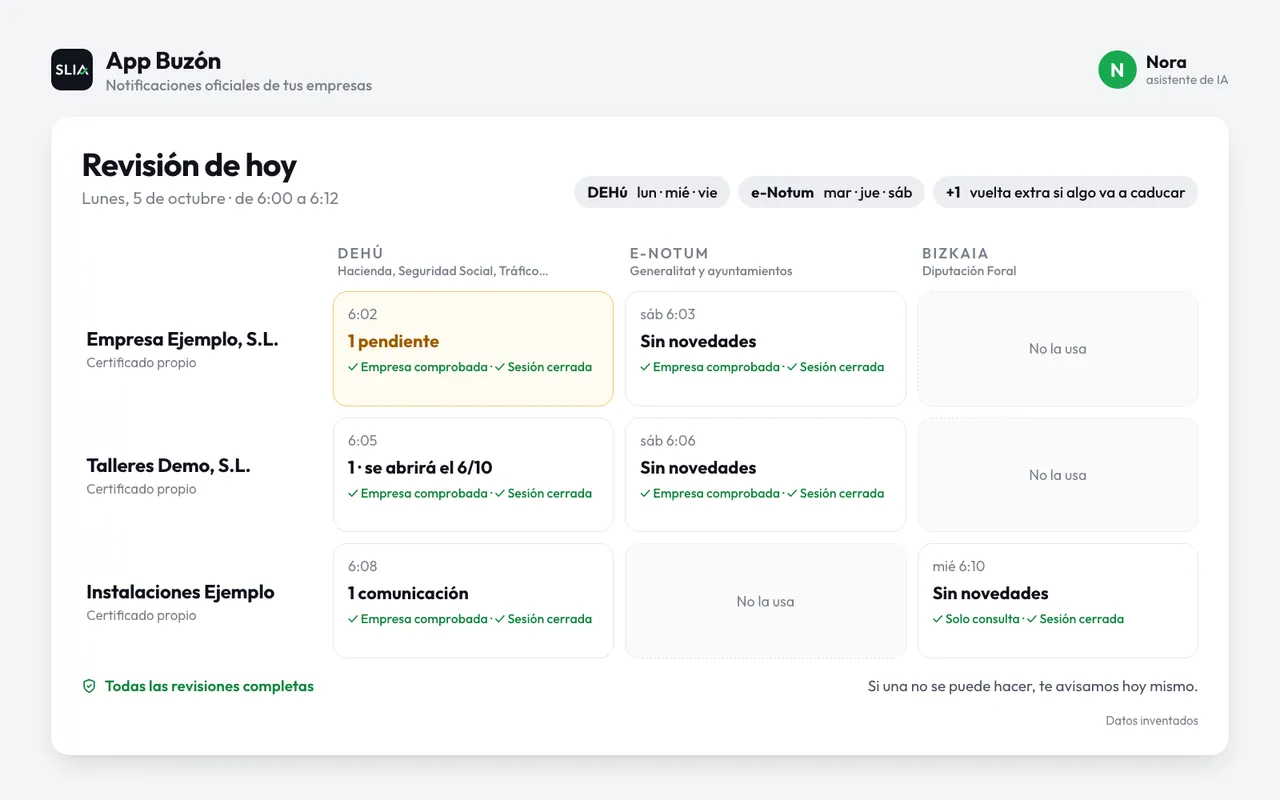Open Nora's green avatar icon
1280x800 pixels.
pyautogui.click(x=1117, y=70)
